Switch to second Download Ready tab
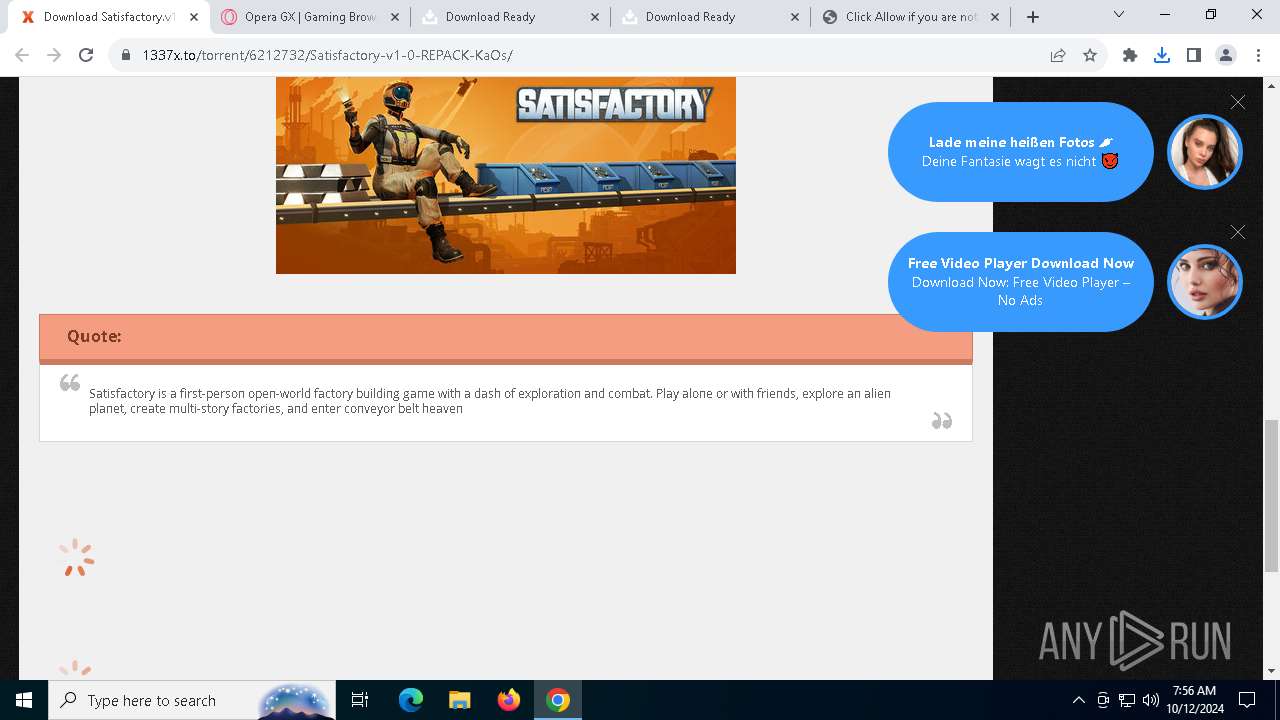This screenshot has height=720, width=1280. [x=710, y=17]
